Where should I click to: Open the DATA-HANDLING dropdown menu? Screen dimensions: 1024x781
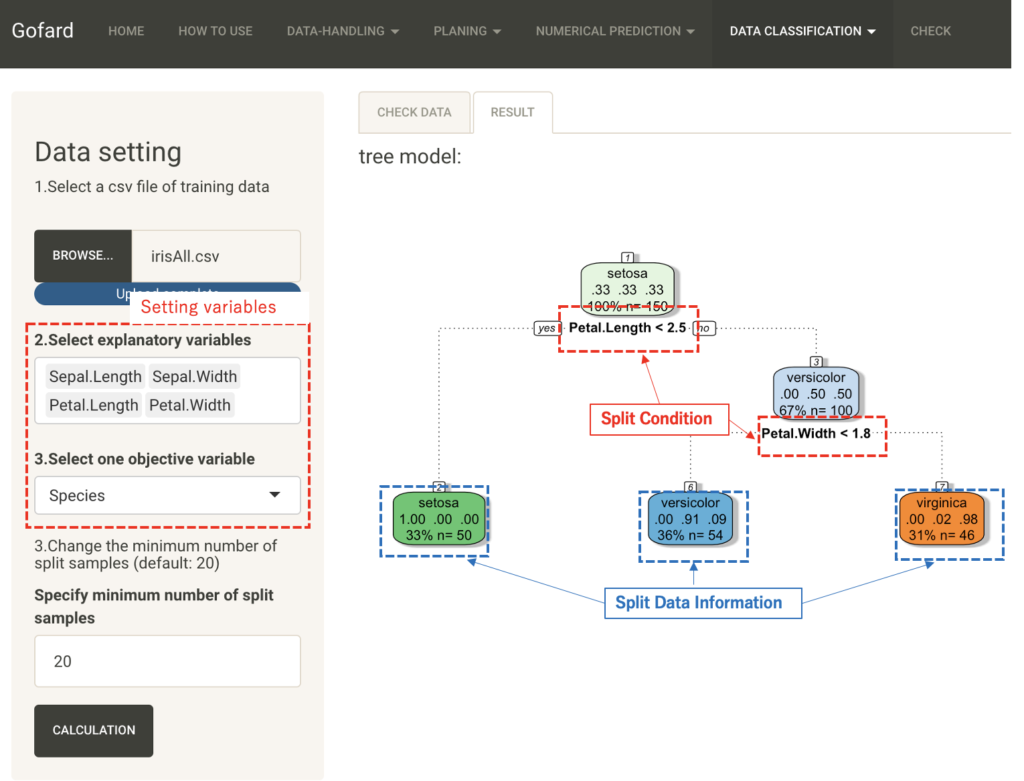342,31
